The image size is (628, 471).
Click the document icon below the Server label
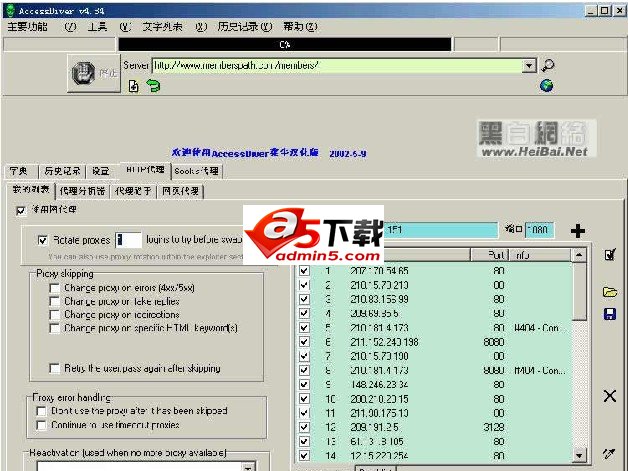point(133,86)
